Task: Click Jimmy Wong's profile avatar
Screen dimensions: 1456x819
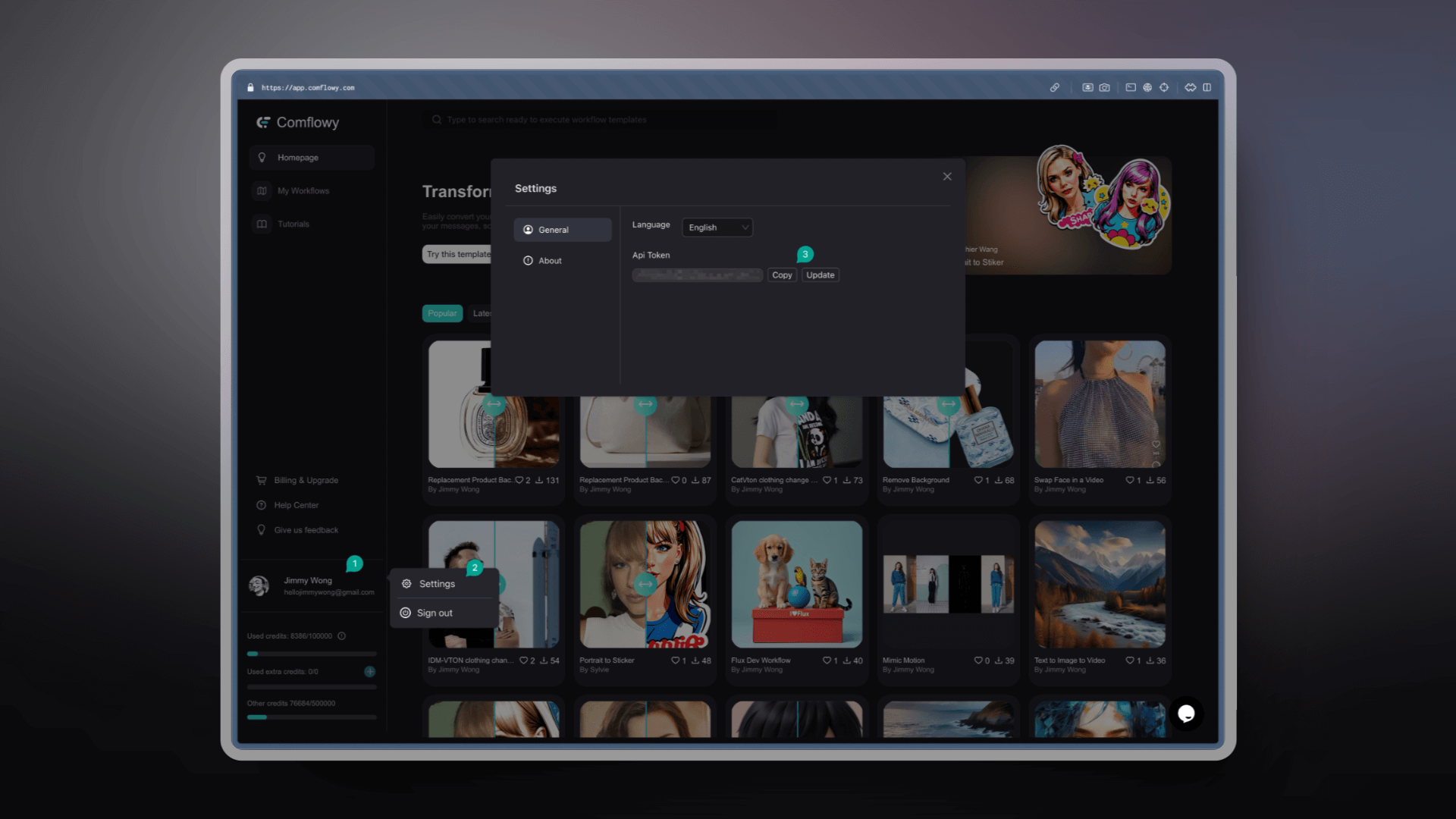Action: coord(259,585)
